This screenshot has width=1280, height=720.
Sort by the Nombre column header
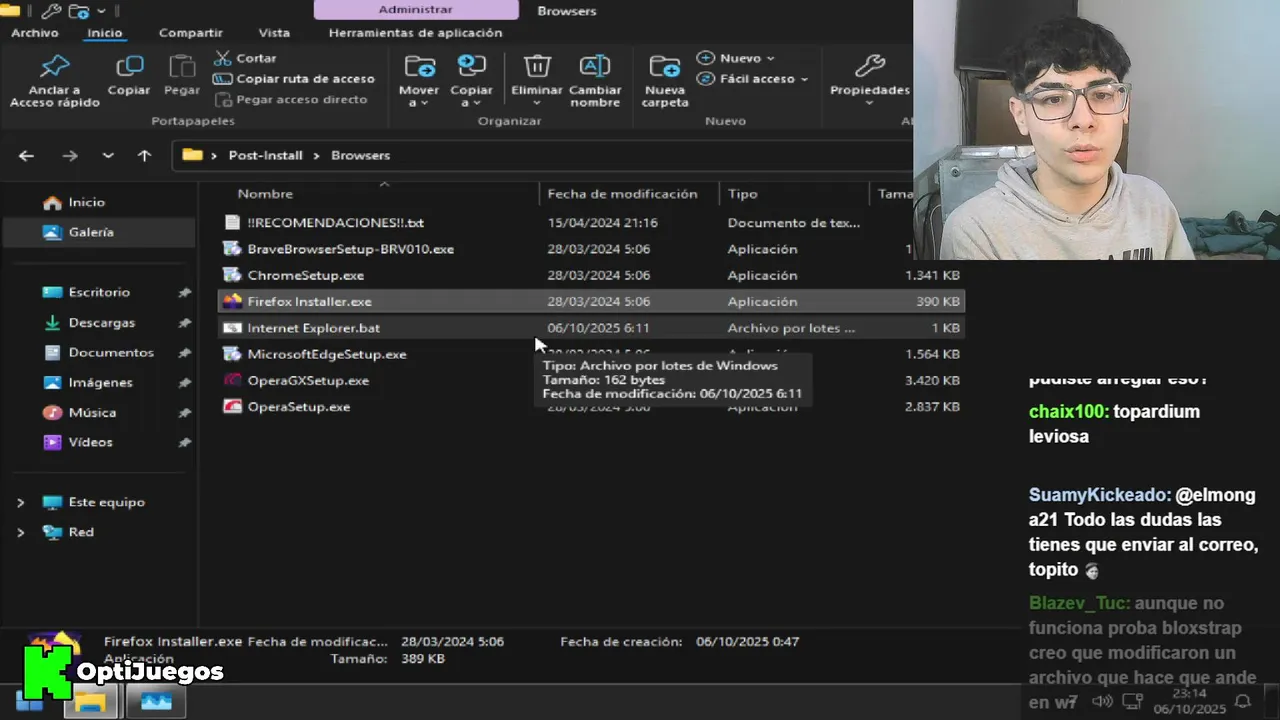pos(265,194)
